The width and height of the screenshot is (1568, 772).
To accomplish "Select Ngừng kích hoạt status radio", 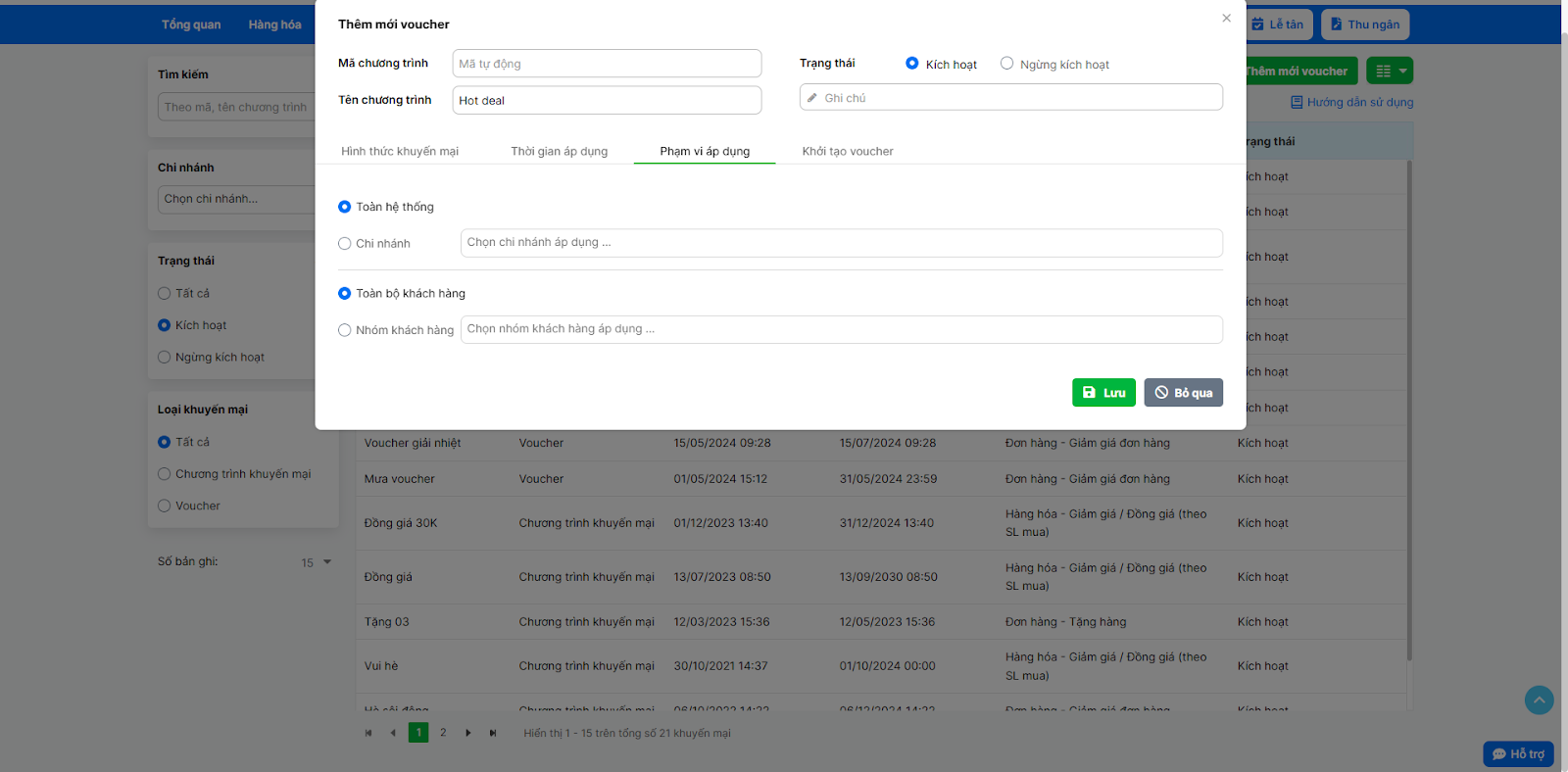I will point(1006,64).
